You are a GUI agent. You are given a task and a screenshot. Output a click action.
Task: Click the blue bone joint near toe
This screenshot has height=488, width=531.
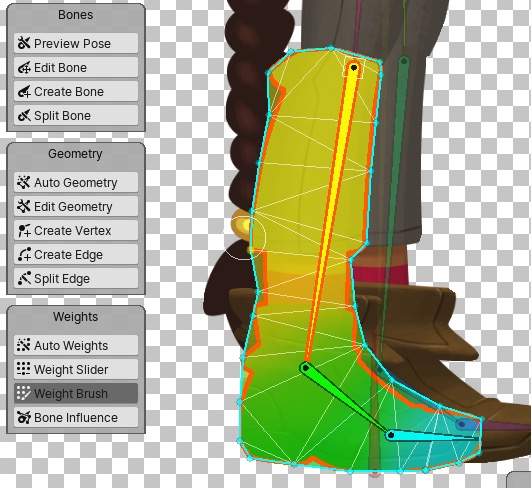pyautogui.click(x=461, y=424)
